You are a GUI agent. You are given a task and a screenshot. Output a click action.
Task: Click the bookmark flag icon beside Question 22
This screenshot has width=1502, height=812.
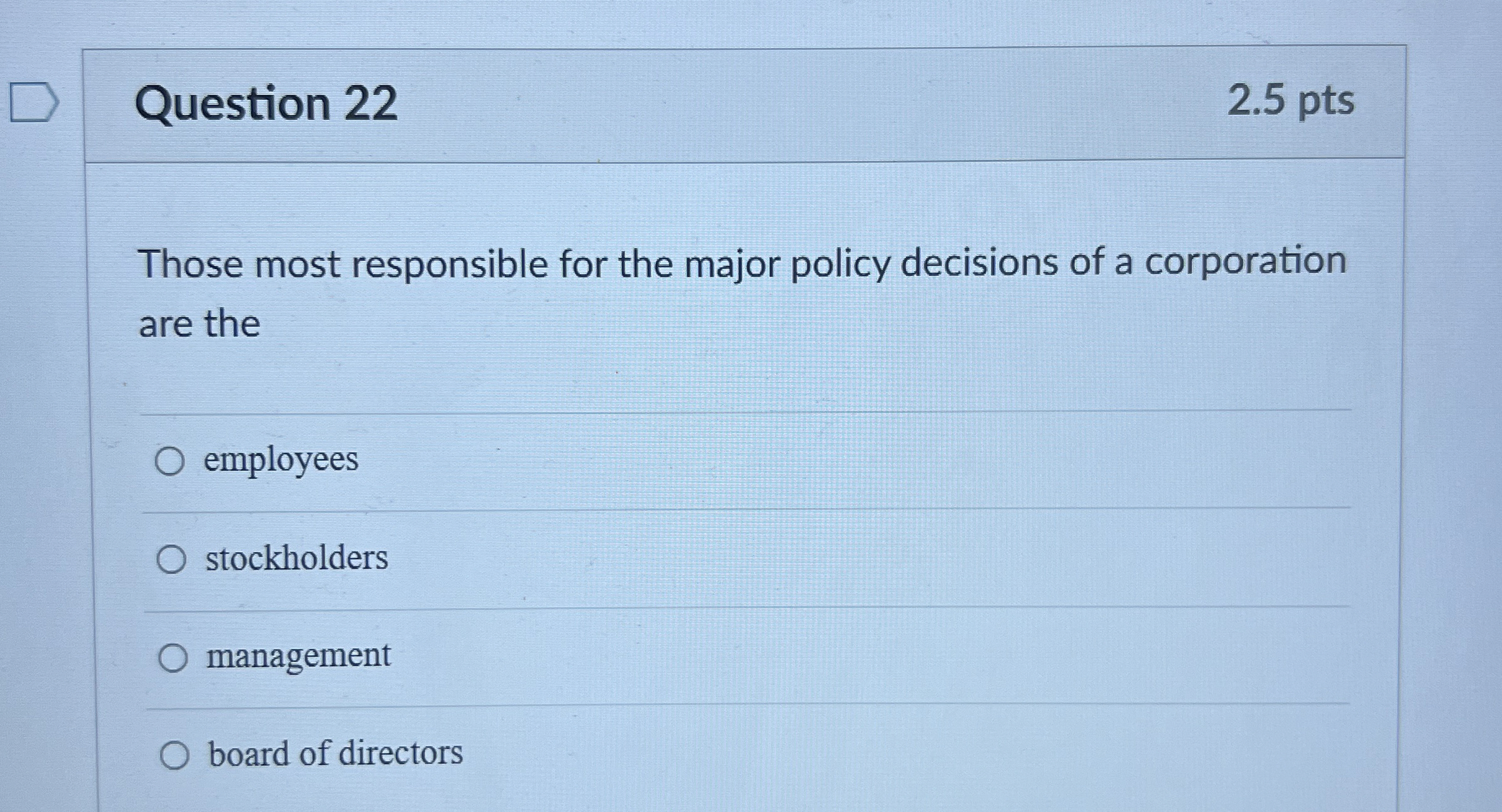(x=31, y=104)
